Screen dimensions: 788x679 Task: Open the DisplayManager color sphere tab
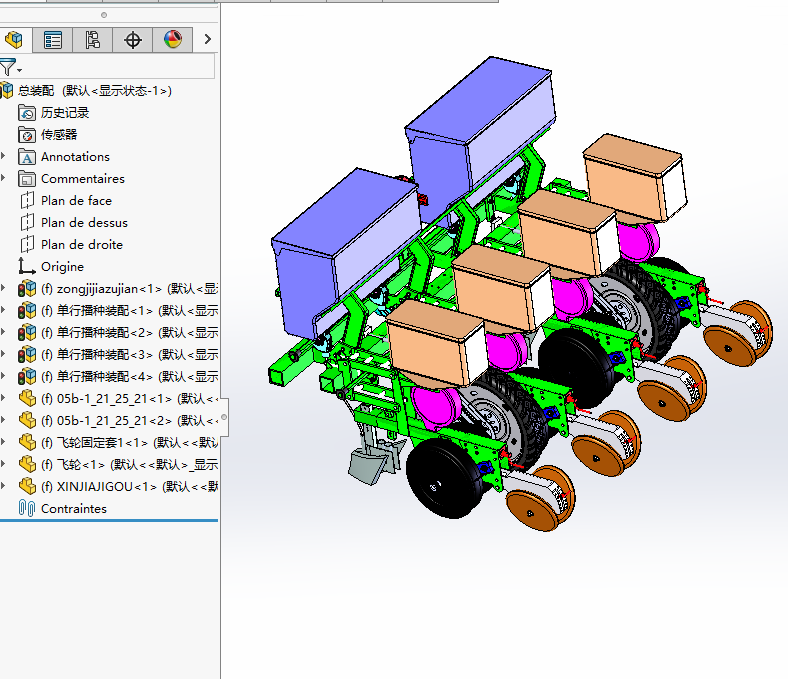click(x=172, y=39)
